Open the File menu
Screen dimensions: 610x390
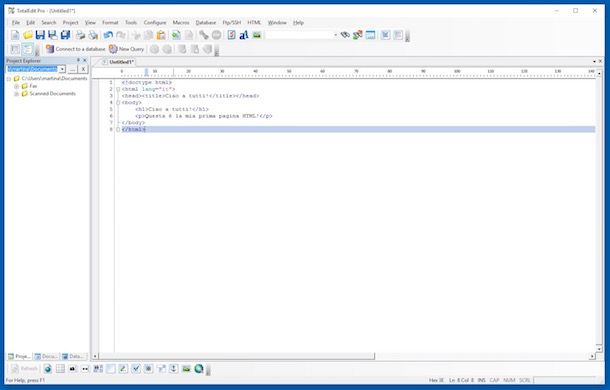16,23
